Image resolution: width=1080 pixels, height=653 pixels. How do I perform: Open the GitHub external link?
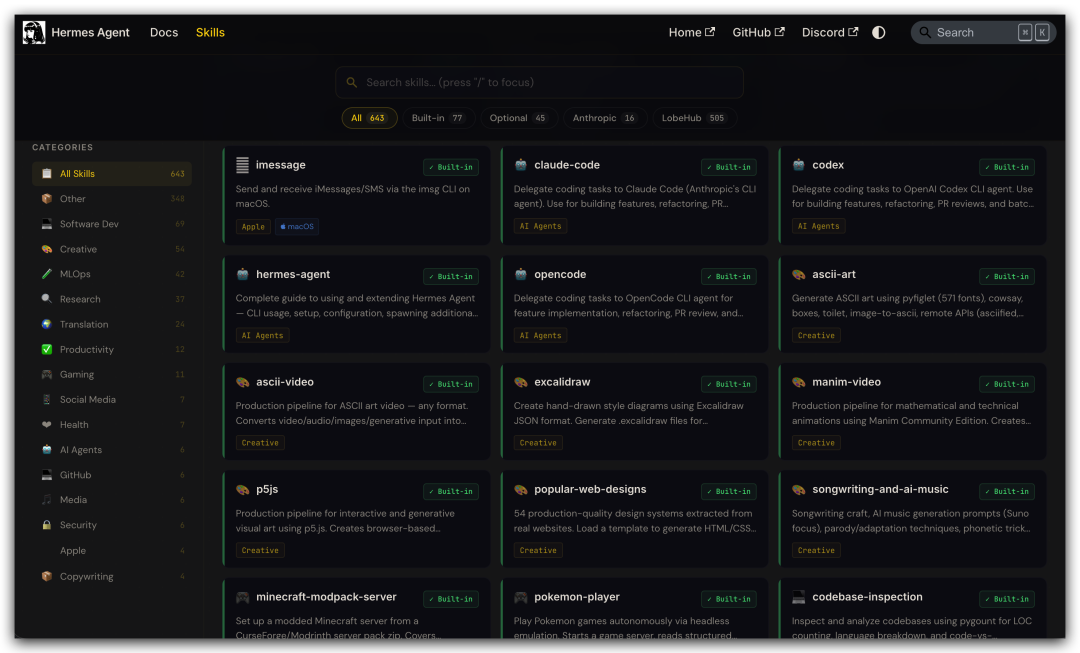point(758,32)
